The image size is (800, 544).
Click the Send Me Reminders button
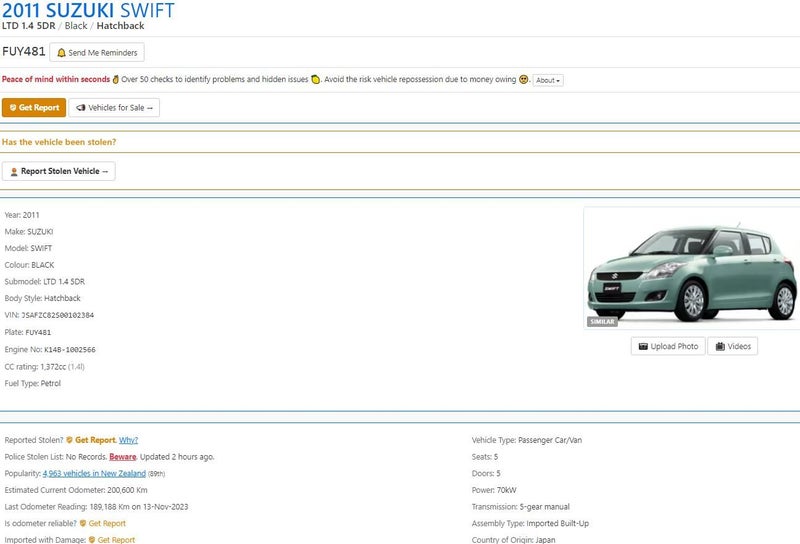point(97,53)
